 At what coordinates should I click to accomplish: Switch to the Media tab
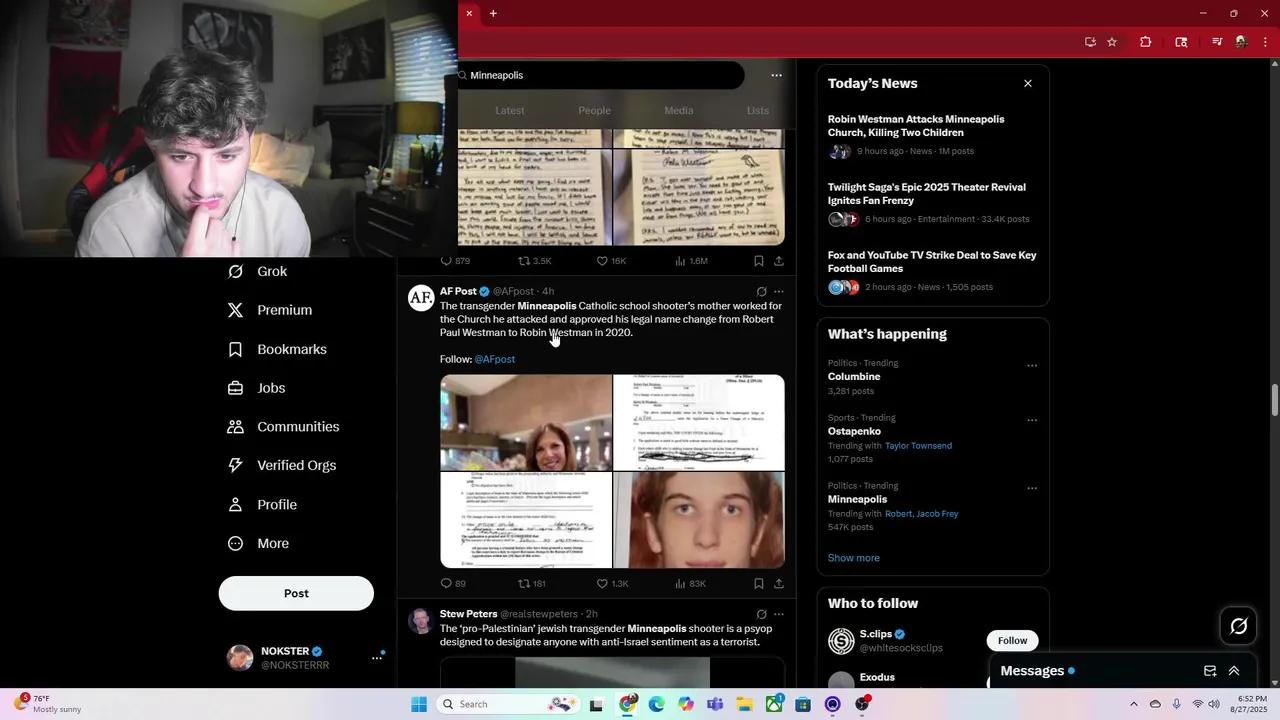(x=678, y=110)
